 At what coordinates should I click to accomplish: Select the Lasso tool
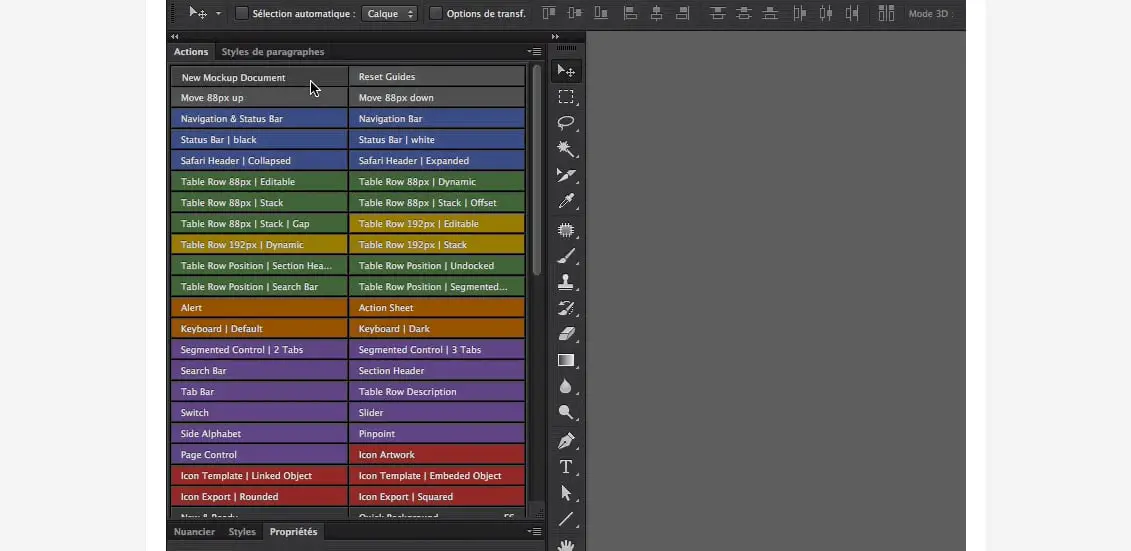(566, 123)
